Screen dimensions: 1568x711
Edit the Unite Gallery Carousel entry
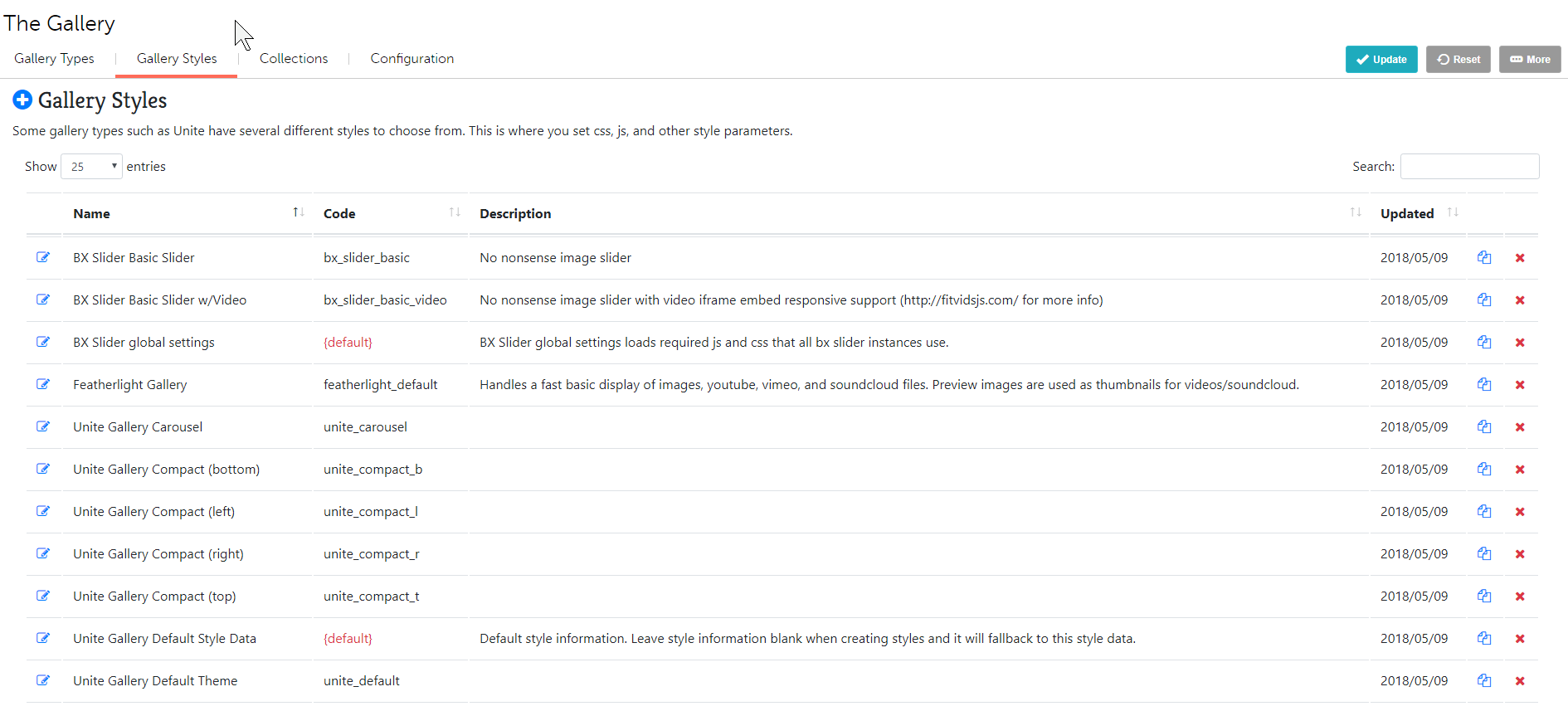[x=43, y=426]
